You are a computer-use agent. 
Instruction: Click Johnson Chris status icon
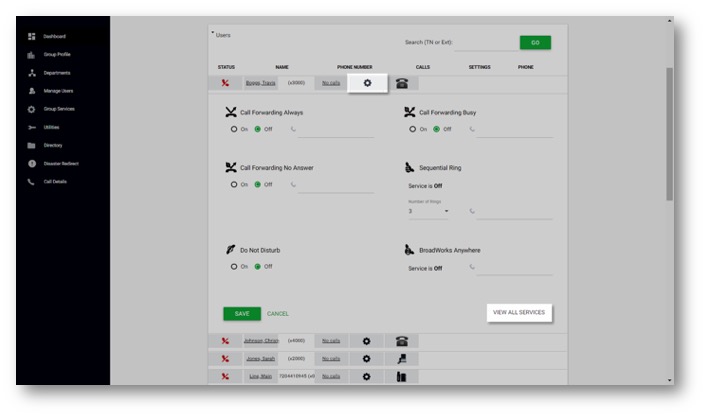click(225, 341)
